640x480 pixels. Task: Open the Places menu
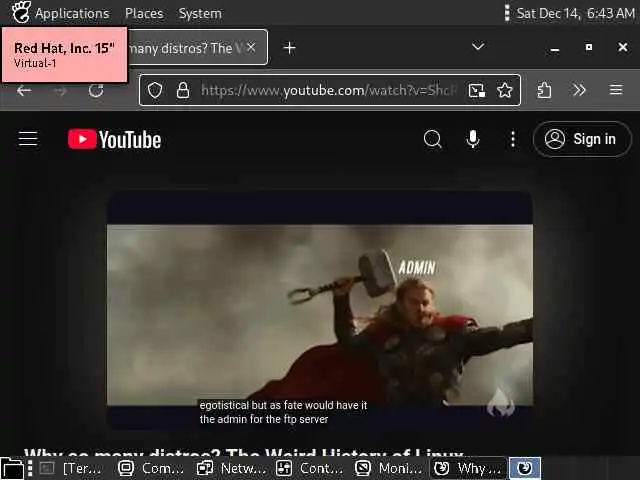coord(144,13)
